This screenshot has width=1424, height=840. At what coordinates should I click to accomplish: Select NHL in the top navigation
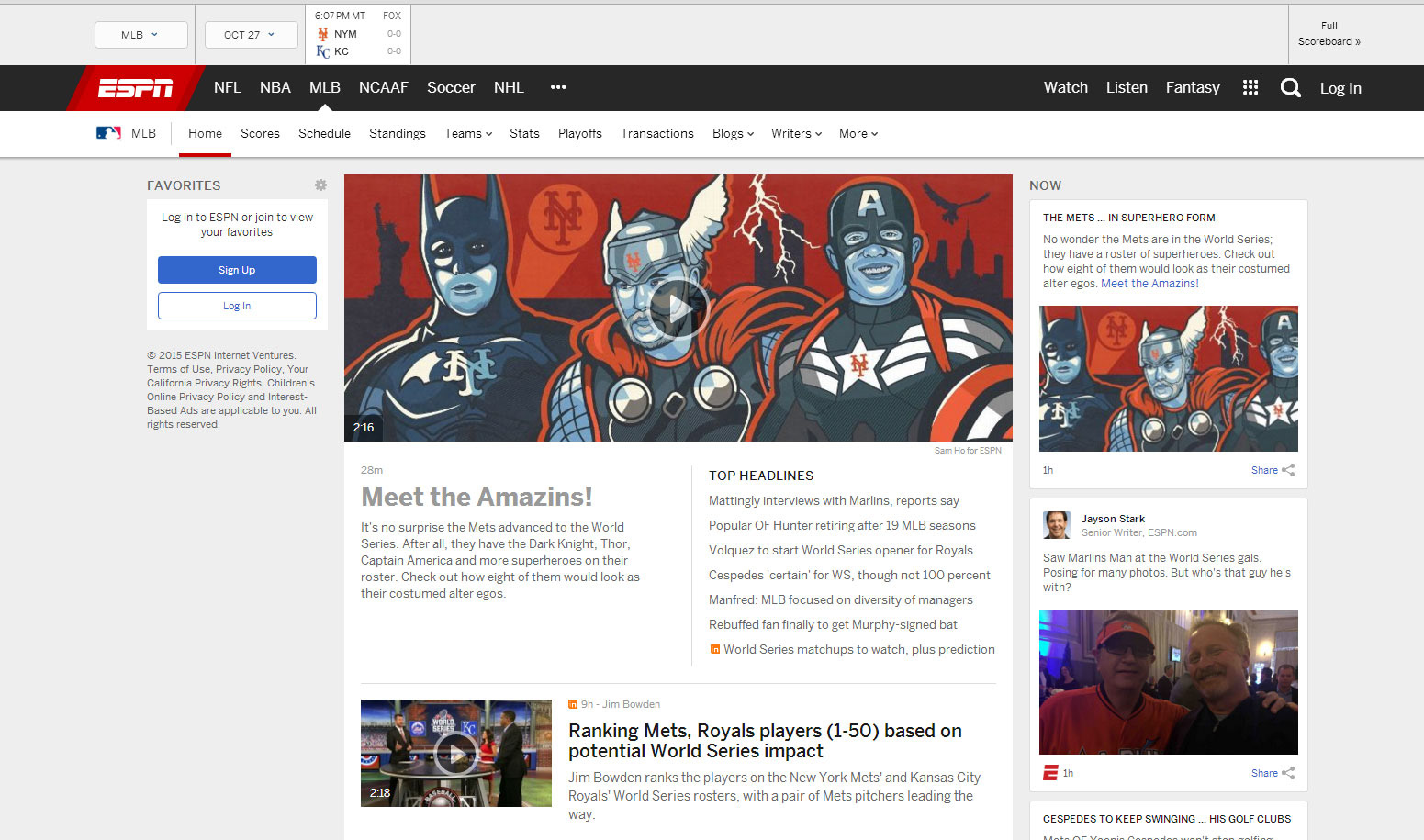(x=509, y=87)
